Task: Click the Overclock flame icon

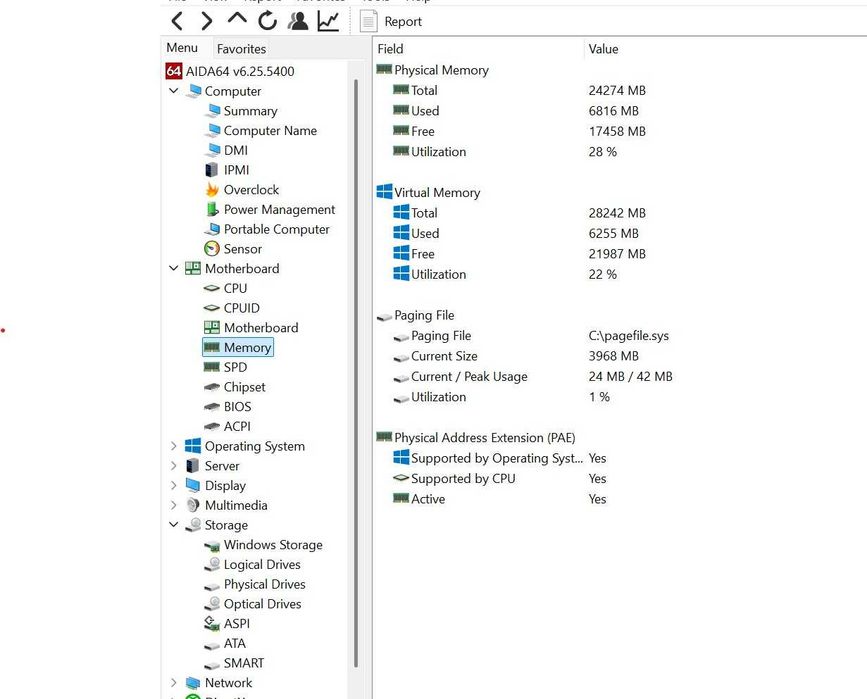Action: pos(212,190)
